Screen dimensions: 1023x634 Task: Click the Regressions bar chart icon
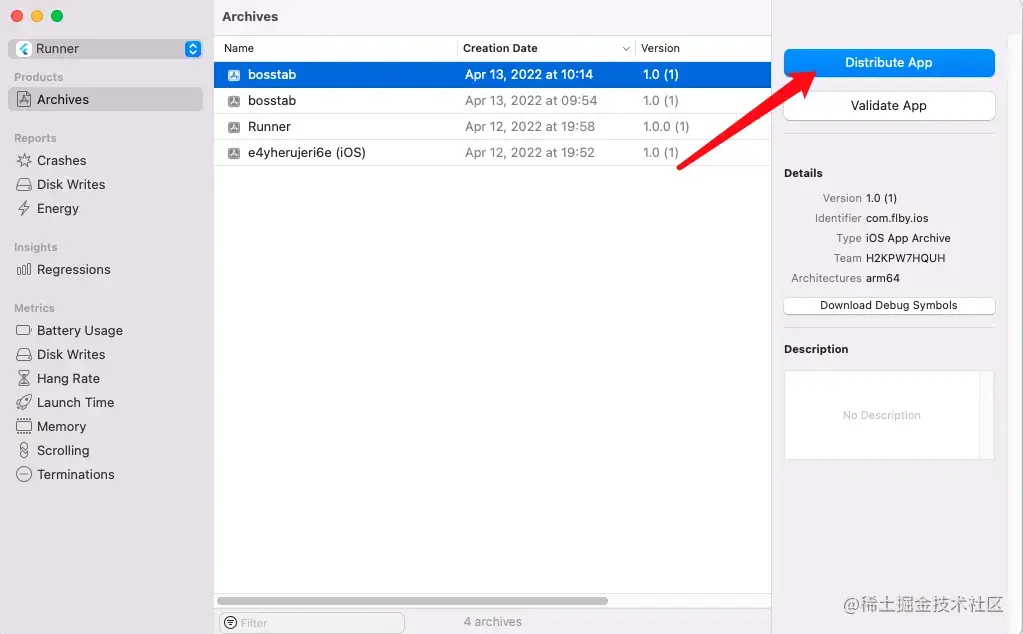[23, 269]
